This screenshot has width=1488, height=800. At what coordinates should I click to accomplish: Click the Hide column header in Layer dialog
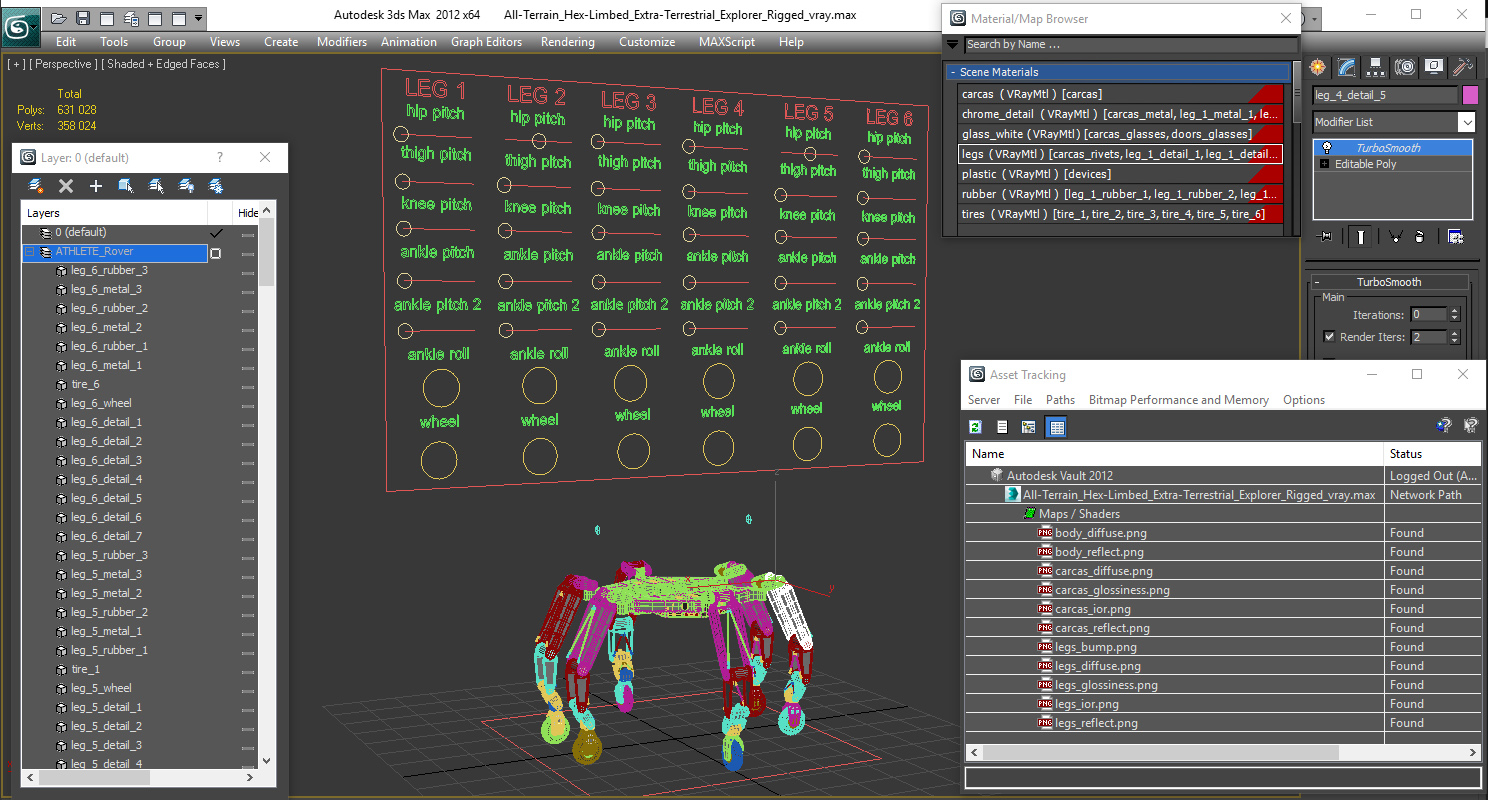click(248, 213)
